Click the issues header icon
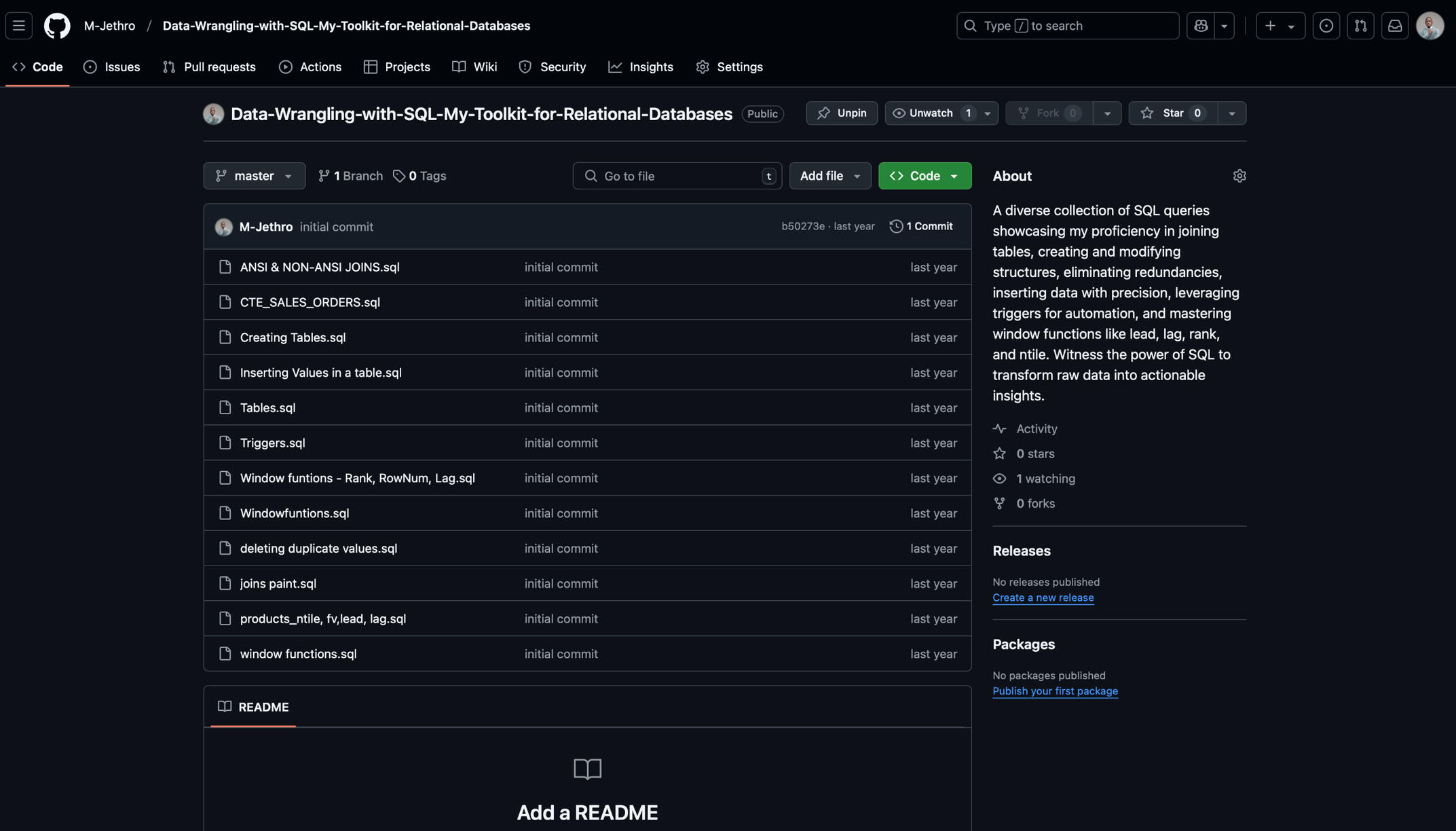 (1326, 26)
